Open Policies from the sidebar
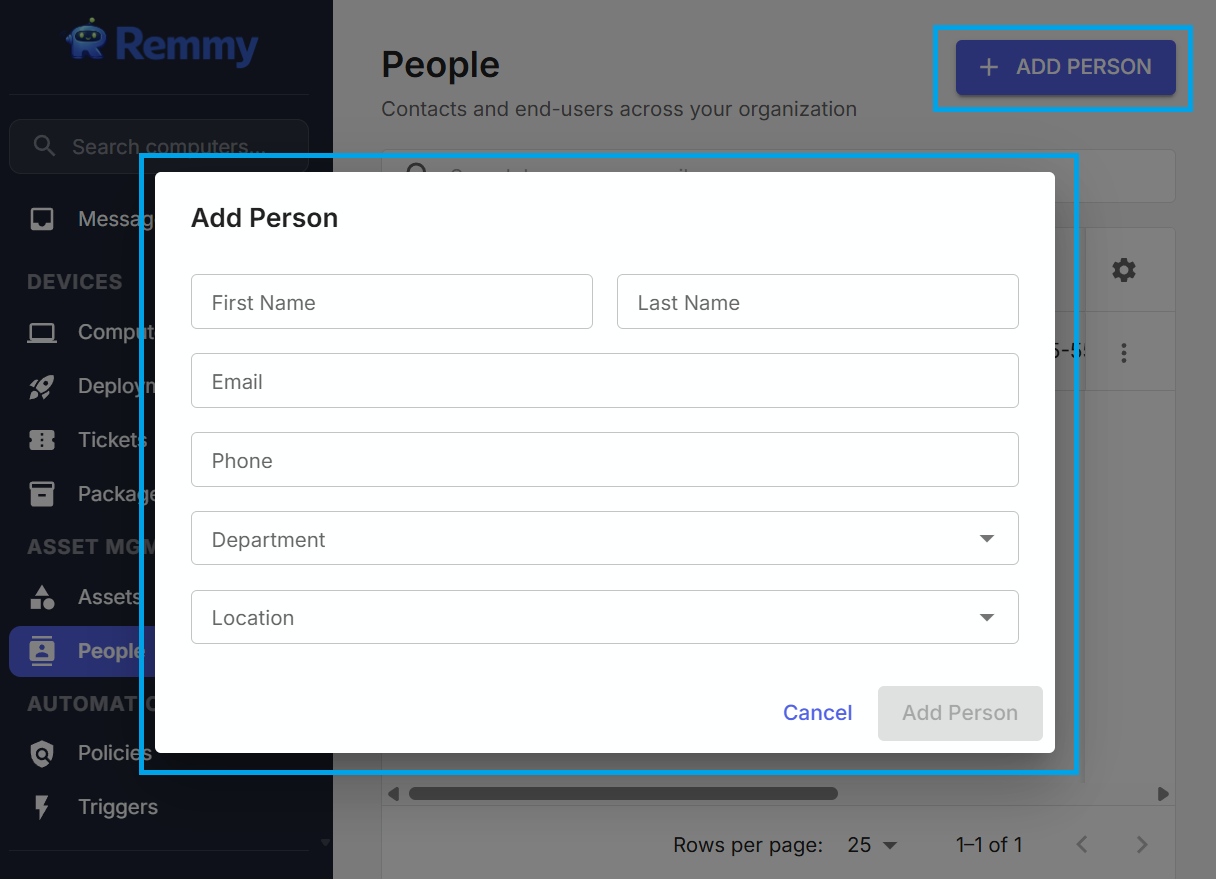 pos(43,753)
